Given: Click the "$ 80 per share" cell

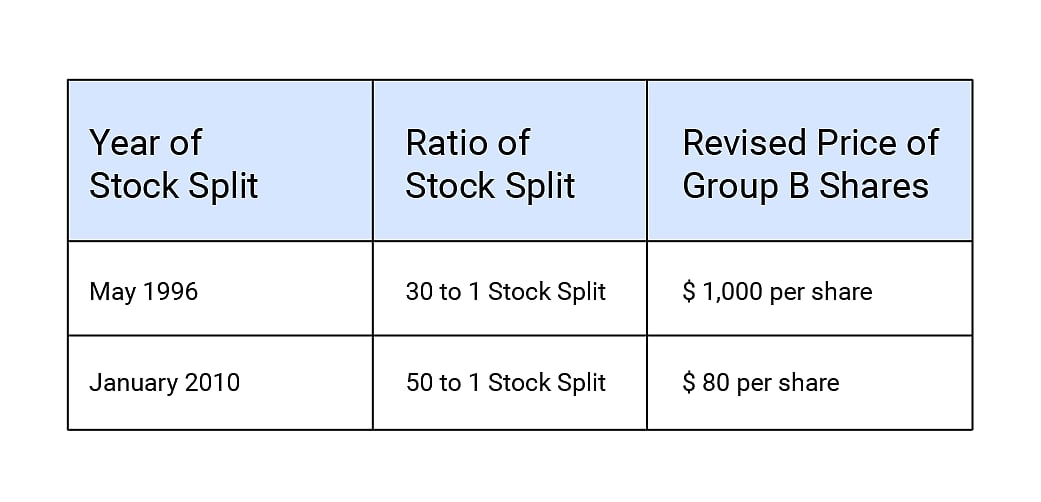Looking at the screenshot, I should click(809, 382).
